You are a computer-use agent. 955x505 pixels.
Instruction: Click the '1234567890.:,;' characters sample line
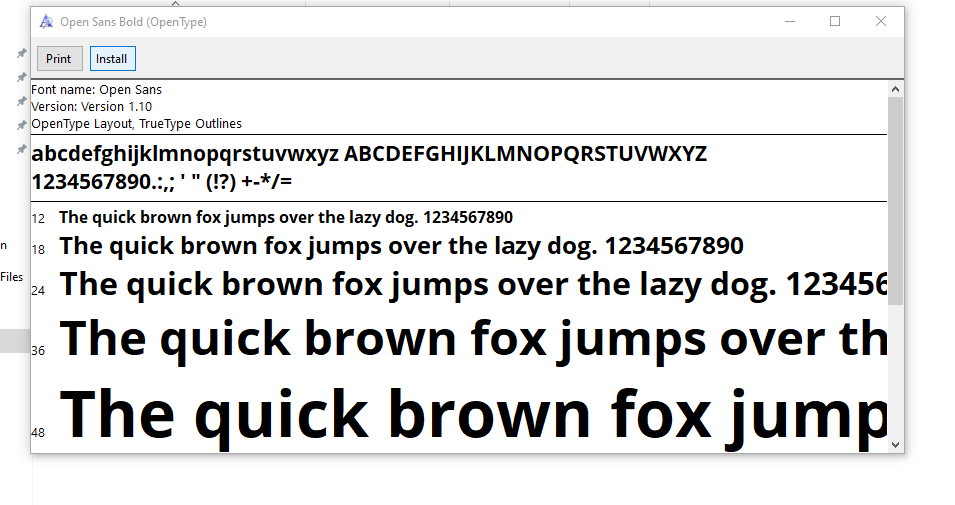coord(161,182)
